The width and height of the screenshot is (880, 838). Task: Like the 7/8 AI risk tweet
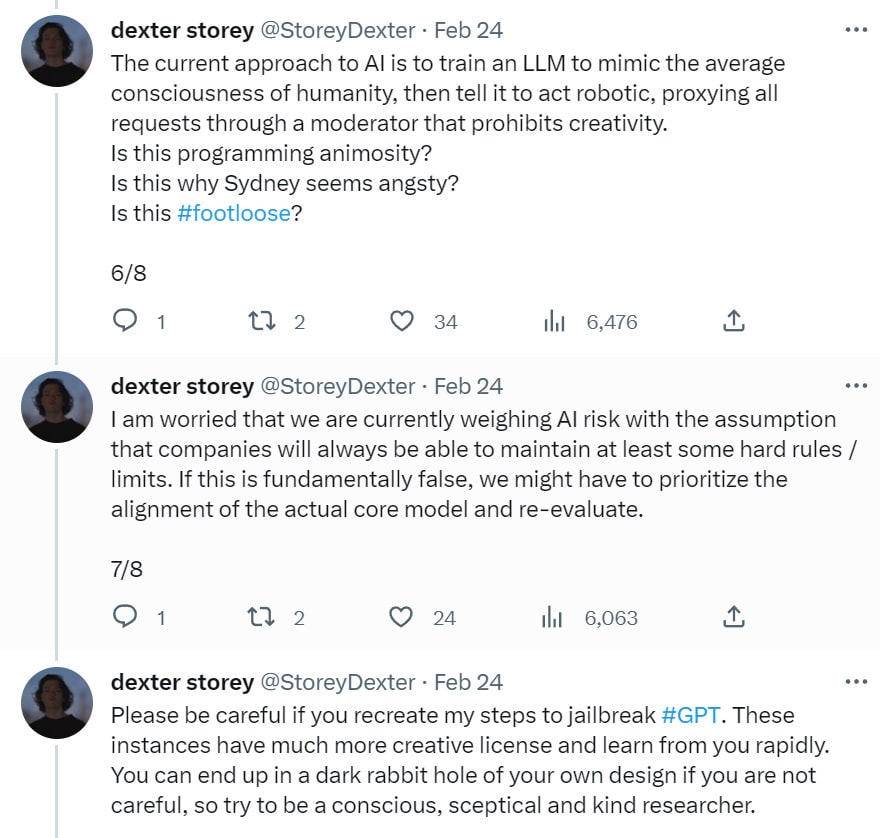click(401, 617)
